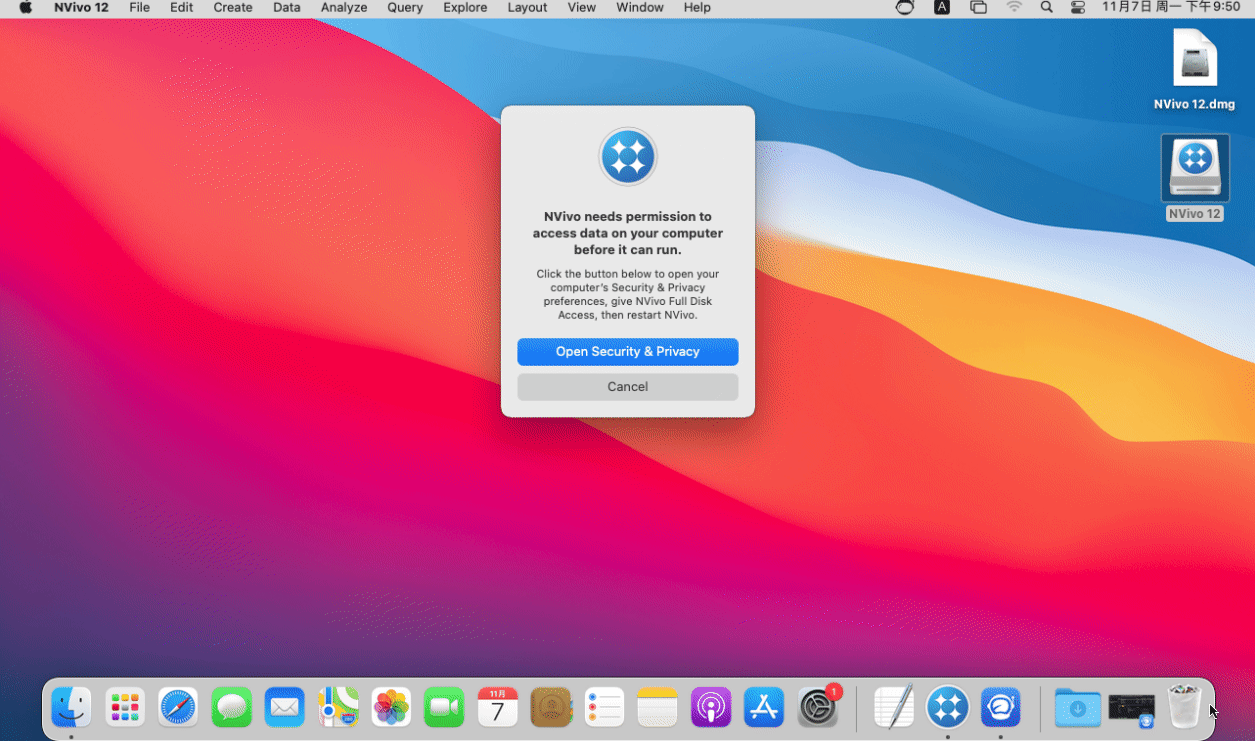Open Notes from the Dock

pyautogui.click(x=657, y=708)
